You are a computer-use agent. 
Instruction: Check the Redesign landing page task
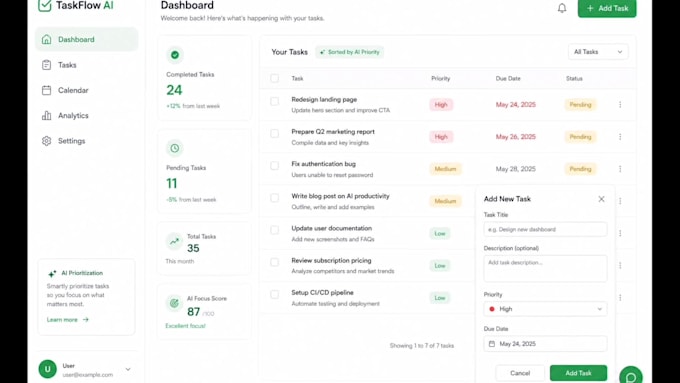275,101
